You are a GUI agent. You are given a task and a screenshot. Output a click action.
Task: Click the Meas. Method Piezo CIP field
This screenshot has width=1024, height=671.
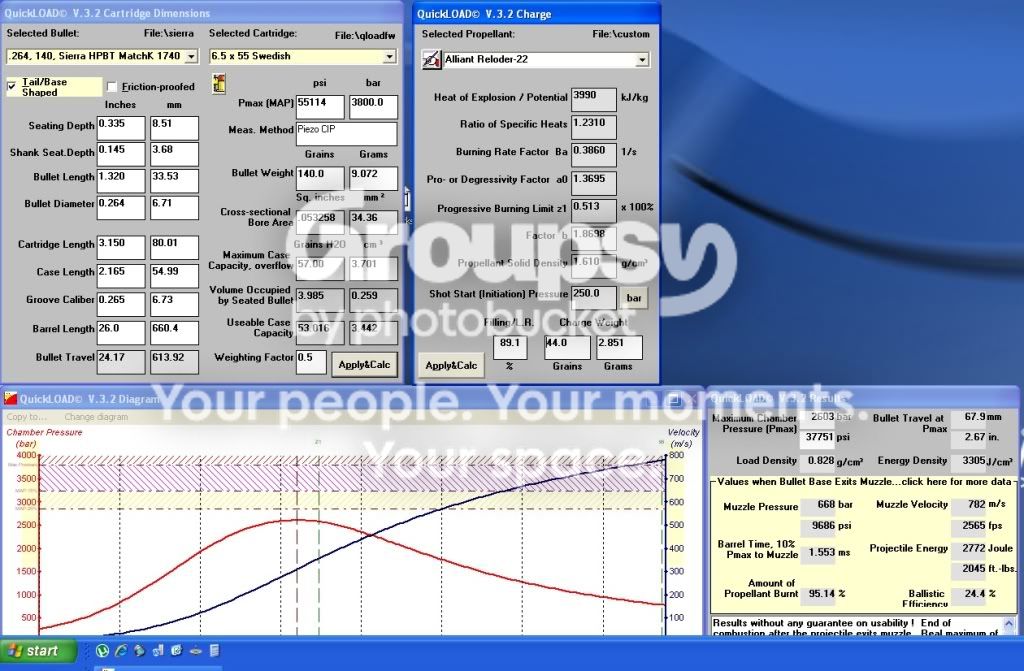[347, 134]
